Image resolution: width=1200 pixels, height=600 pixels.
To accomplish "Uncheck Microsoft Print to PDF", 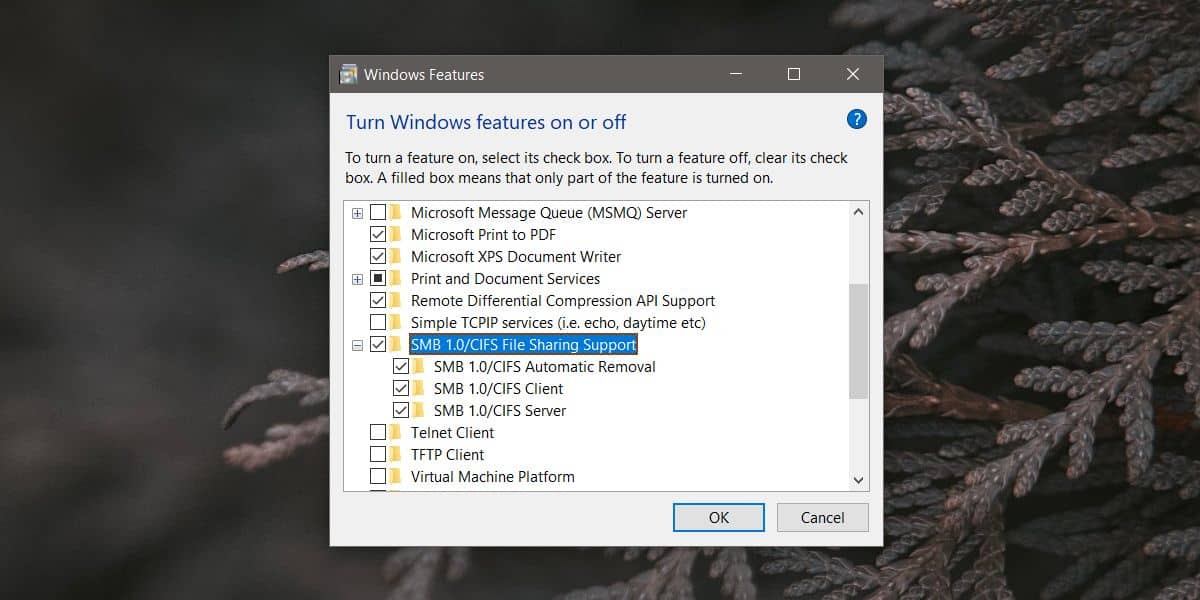I will coord(378,234).
